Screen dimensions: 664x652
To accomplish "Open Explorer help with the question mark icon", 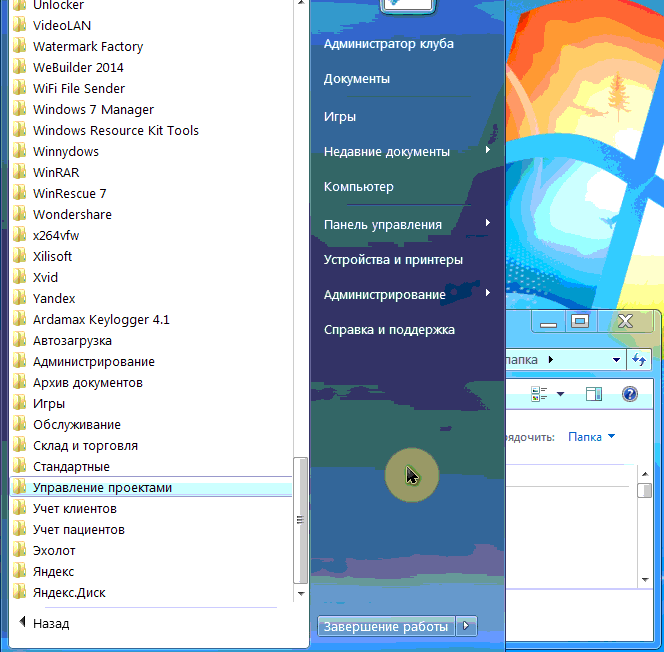I will click(x=630, y=394).
